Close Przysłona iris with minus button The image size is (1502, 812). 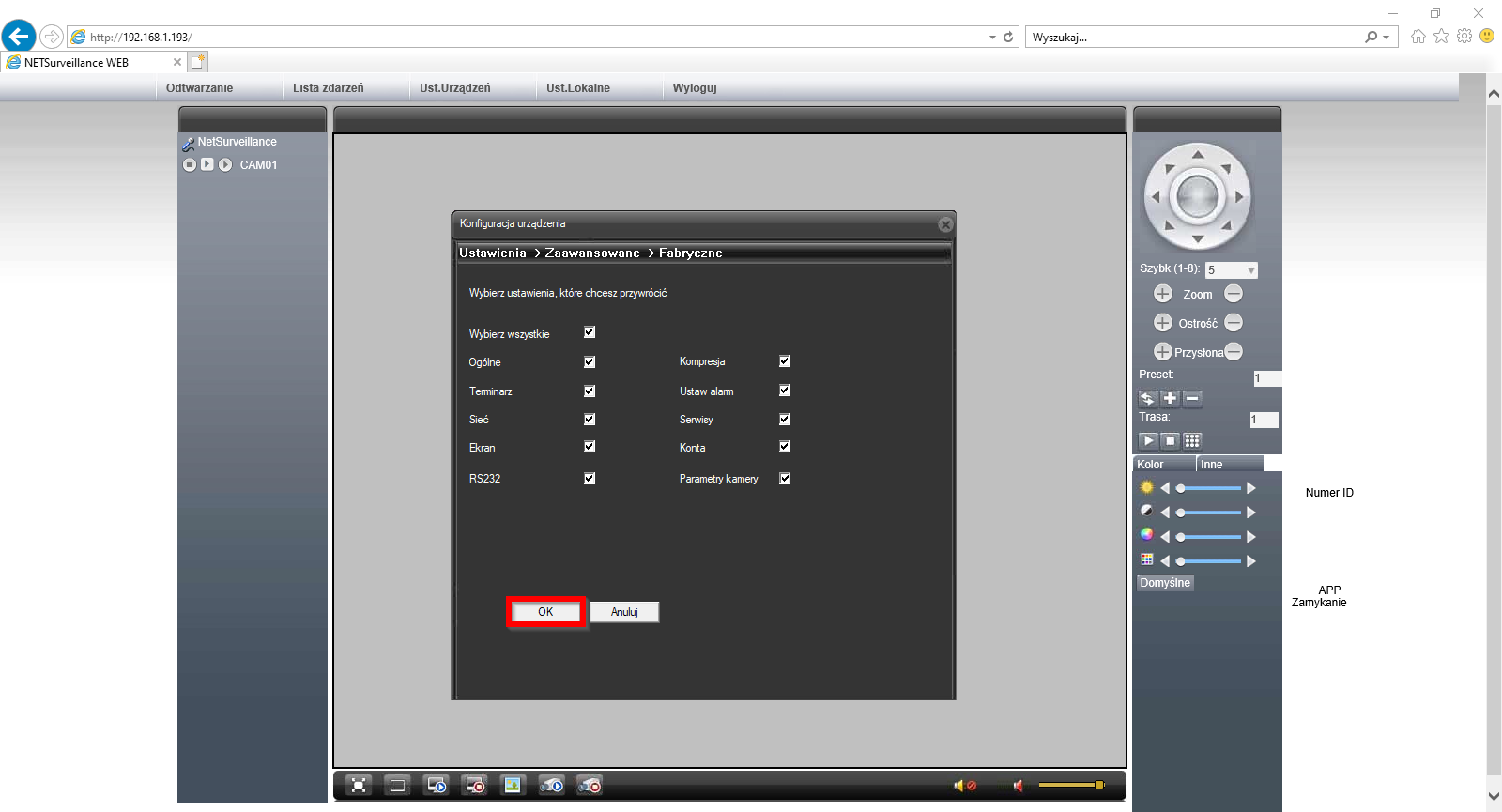click(1234, 352)
